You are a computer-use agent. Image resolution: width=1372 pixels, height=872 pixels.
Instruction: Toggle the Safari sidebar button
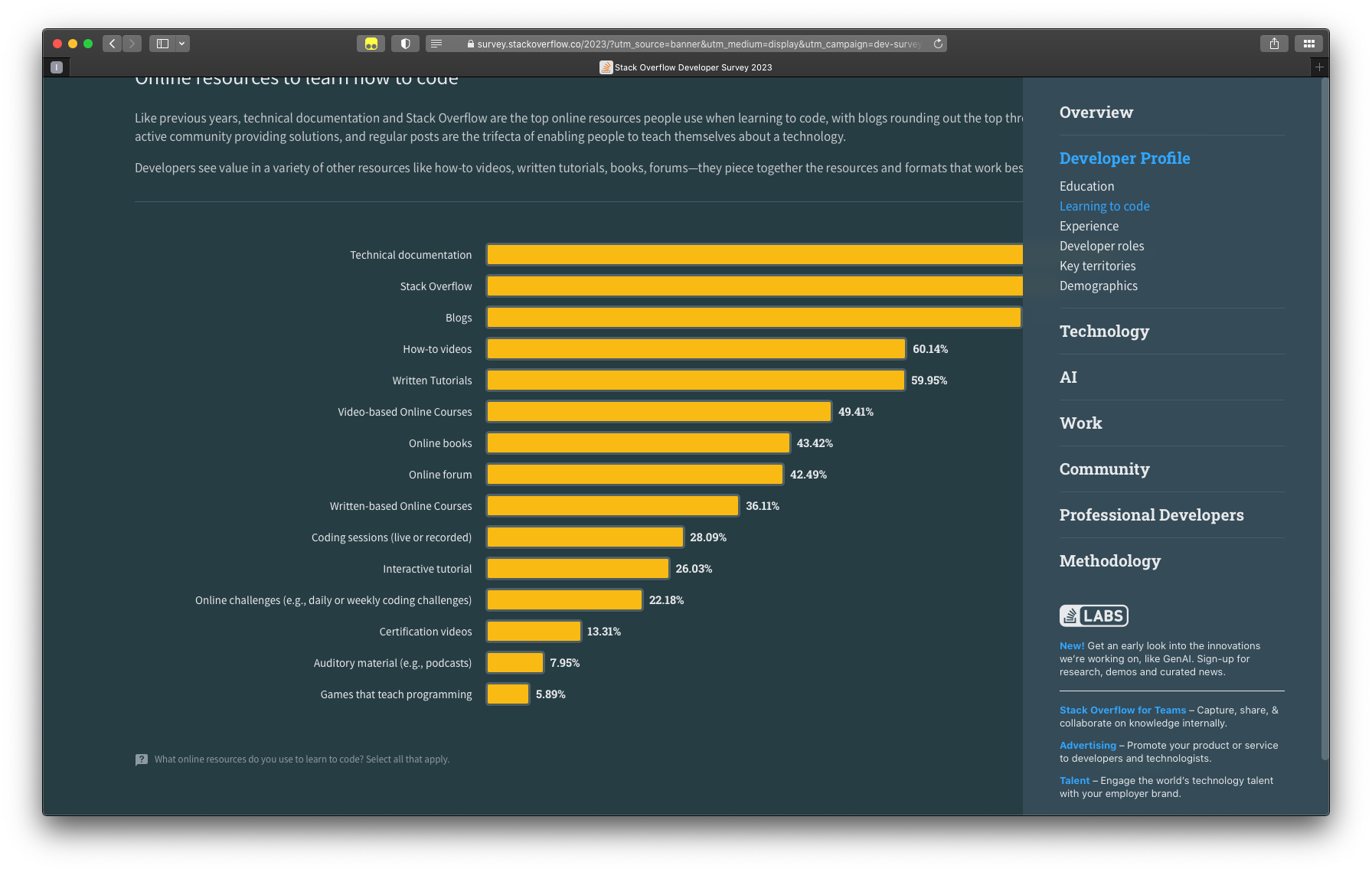click(x=162, y=44)
